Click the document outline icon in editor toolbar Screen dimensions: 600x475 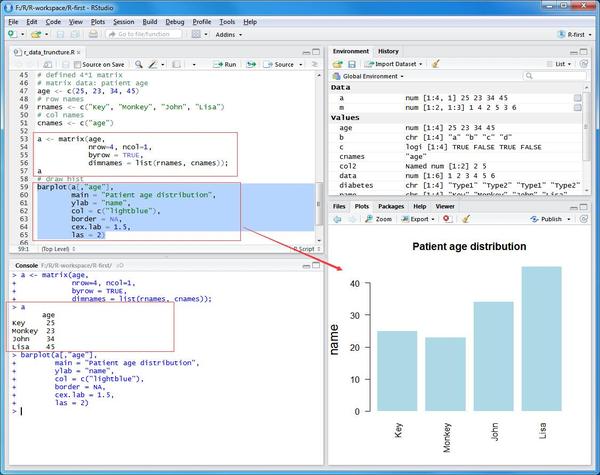tap(315, 64)
